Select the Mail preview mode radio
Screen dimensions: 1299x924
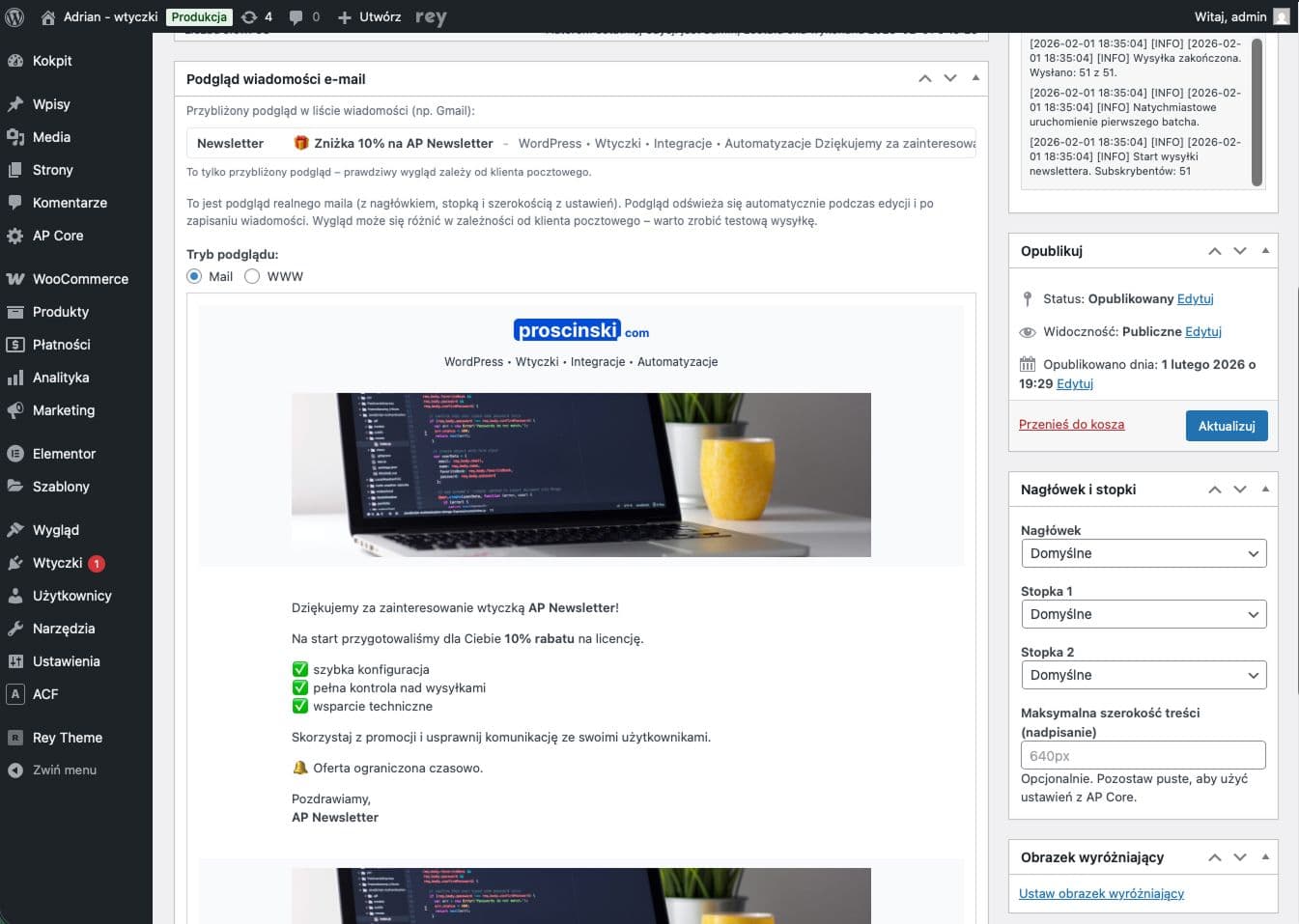194,276
